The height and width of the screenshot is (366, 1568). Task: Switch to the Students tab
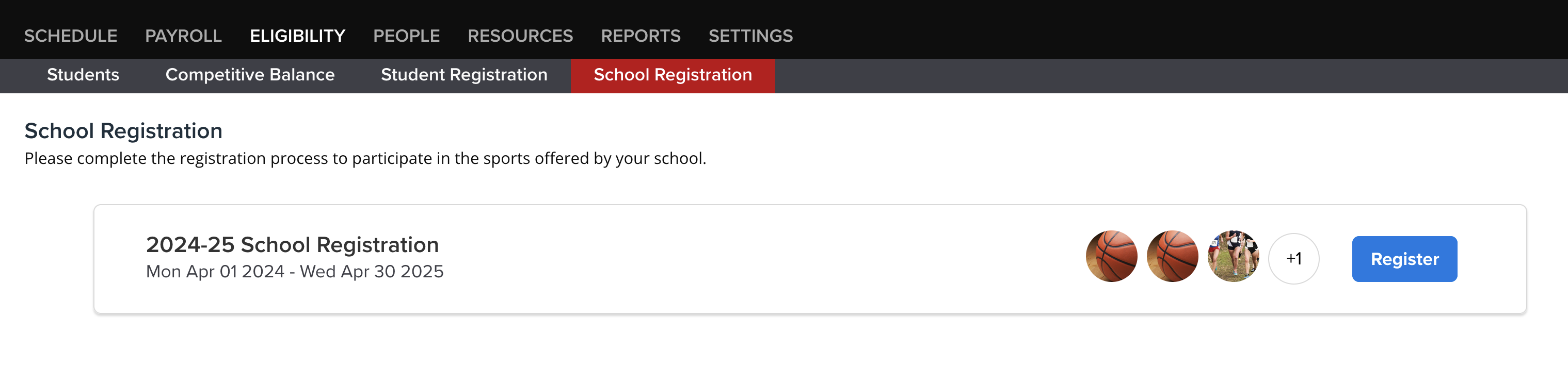(84, 75)
